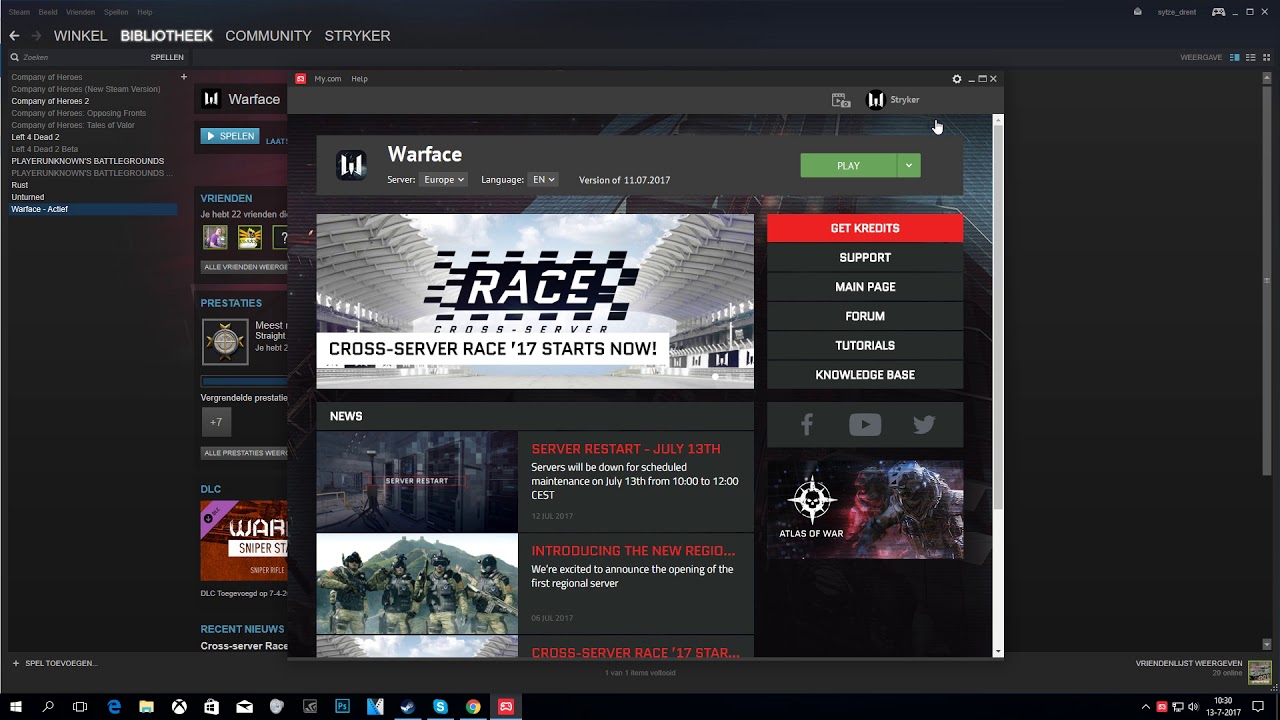Click SPEL TOEVOEGEN at bottom left
The width and height of the screenshot is (1280, 720).
click(x=54, y=663)
